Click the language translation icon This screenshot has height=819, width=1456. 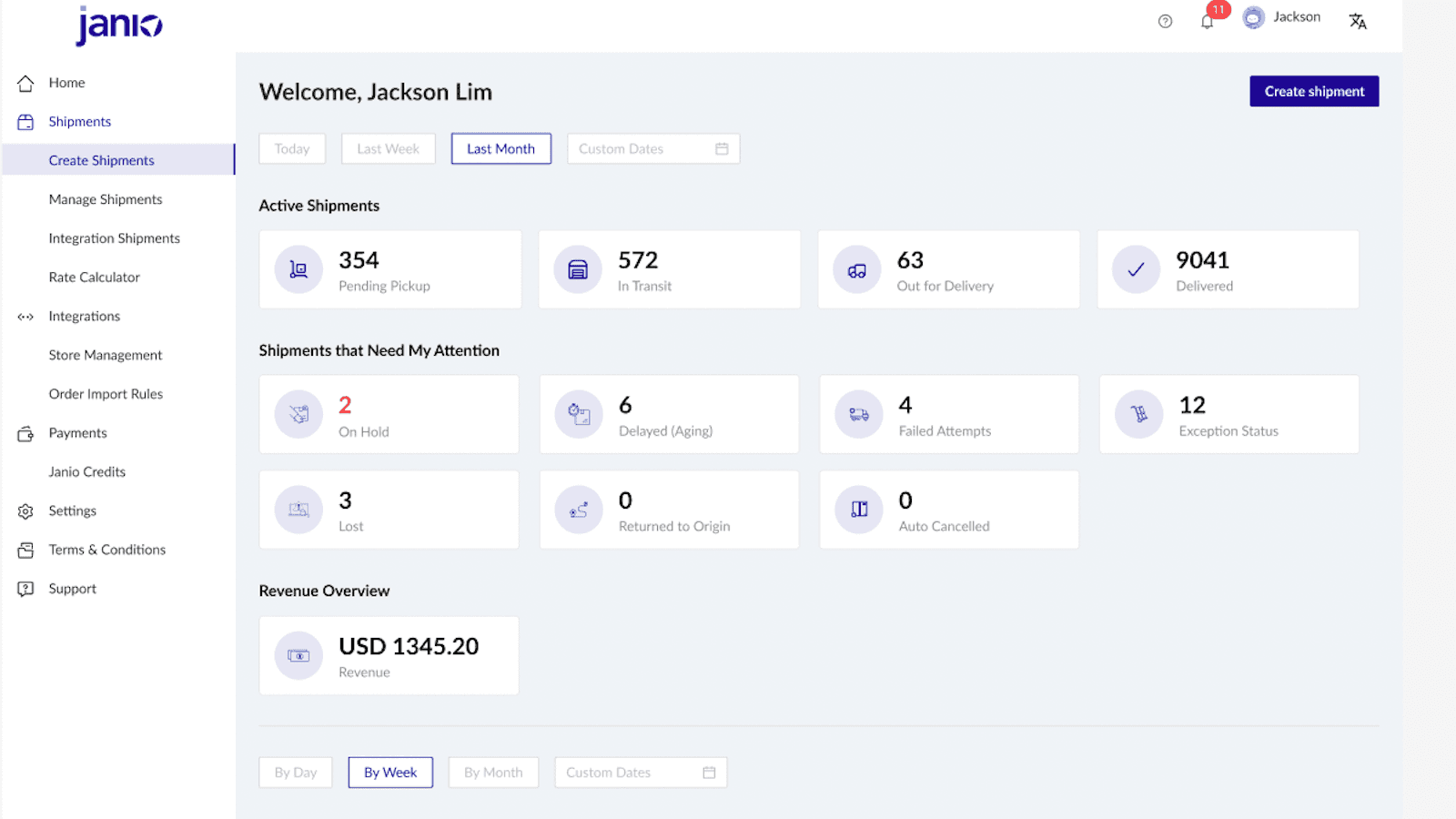1359,21
